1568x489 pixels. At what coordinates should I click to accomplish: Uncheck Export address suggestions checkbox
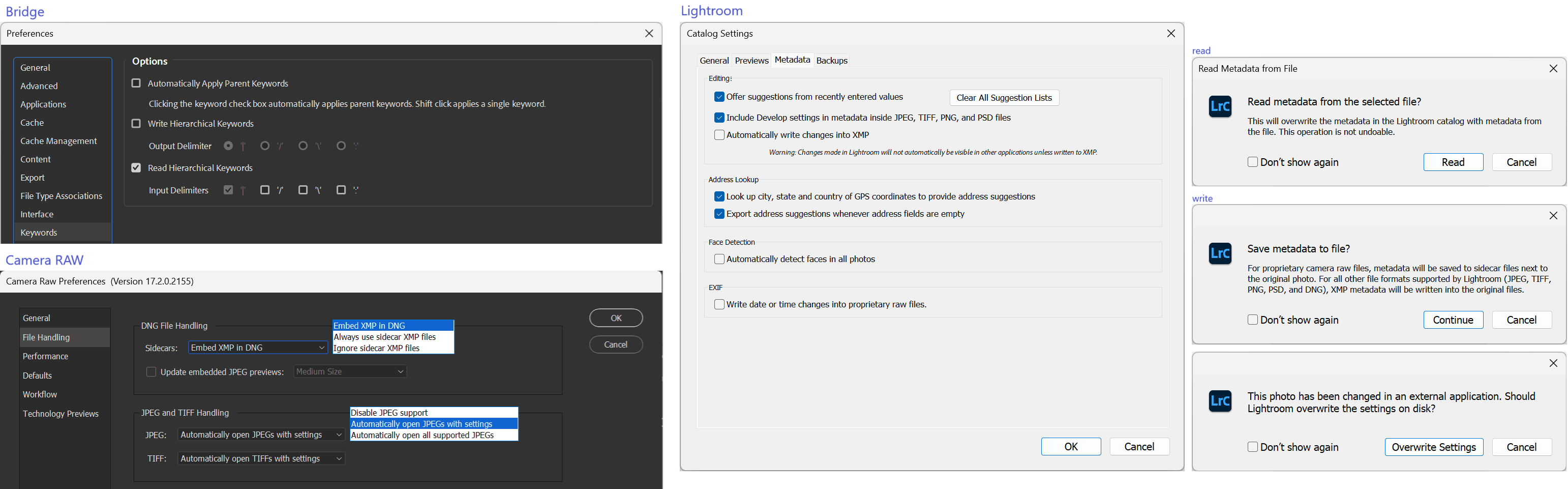coord(719,214)
